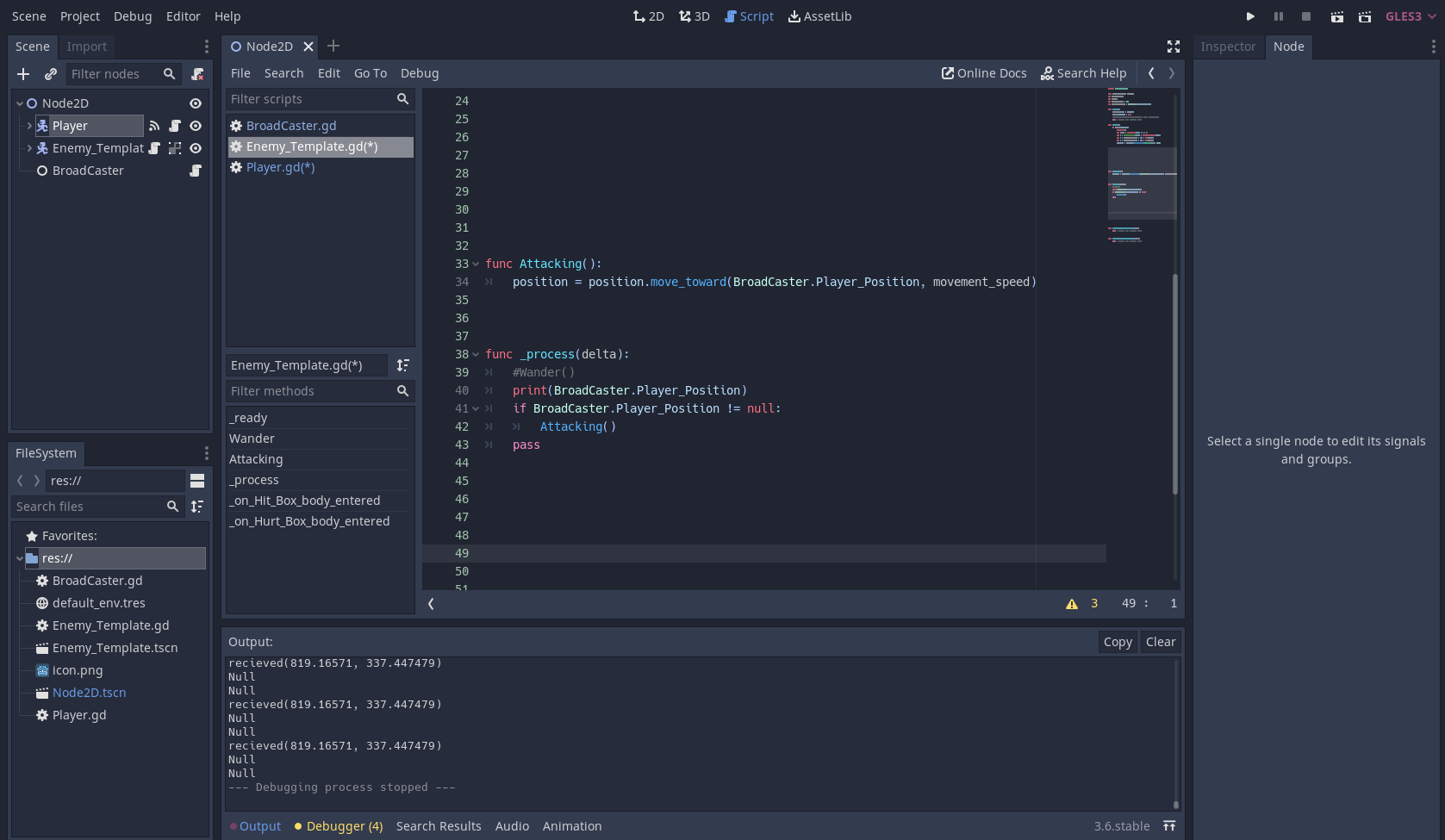Open Player node signals icon
Screen dimensions: 1445x840
tap(154, 126)
